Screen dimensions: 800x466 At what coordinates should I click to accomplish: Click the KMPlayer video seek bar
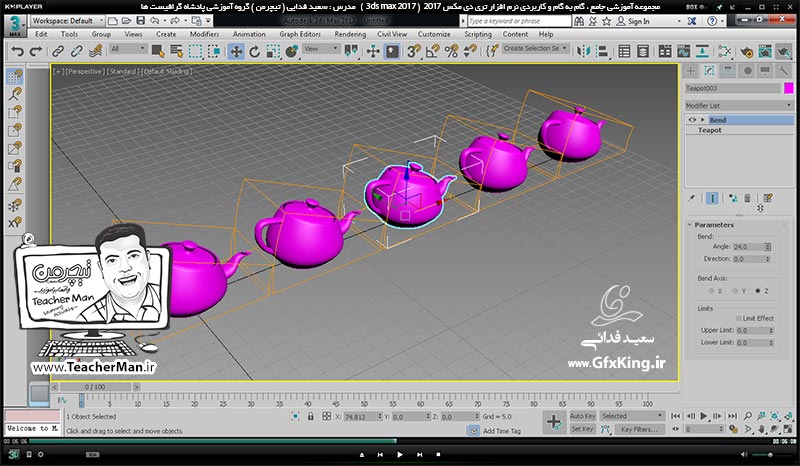pos(400,441)
